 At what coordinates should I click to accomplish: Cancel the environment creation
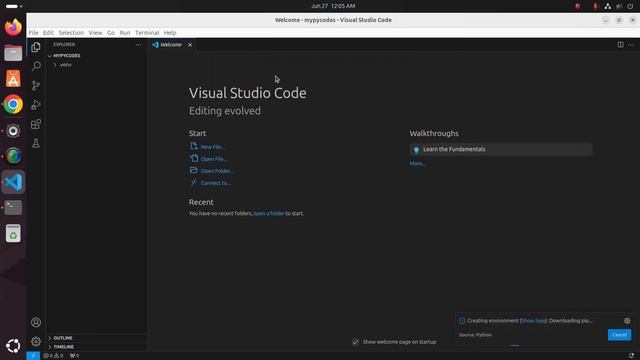tap(619, 335)
